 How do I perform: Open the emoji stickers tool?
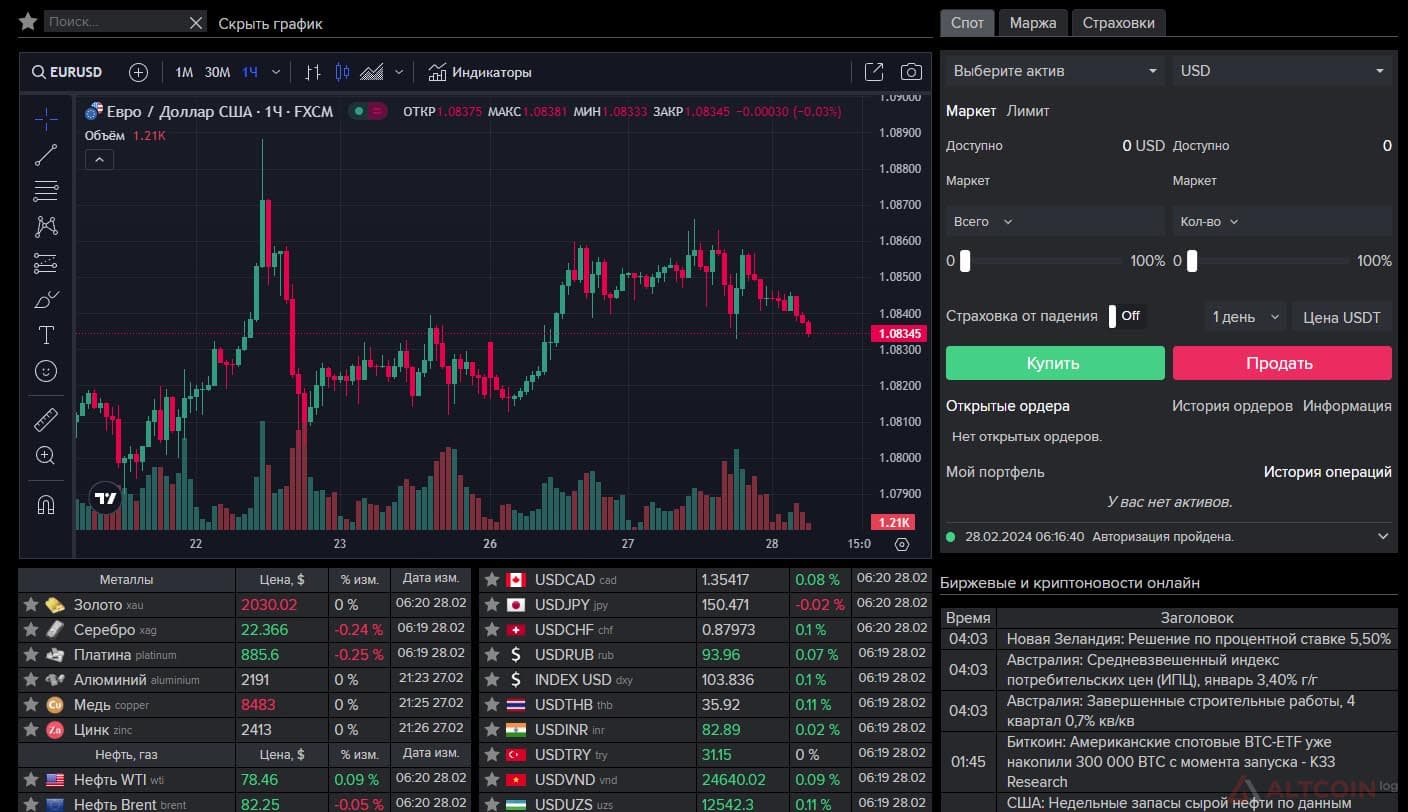click(x=46, y=371)
